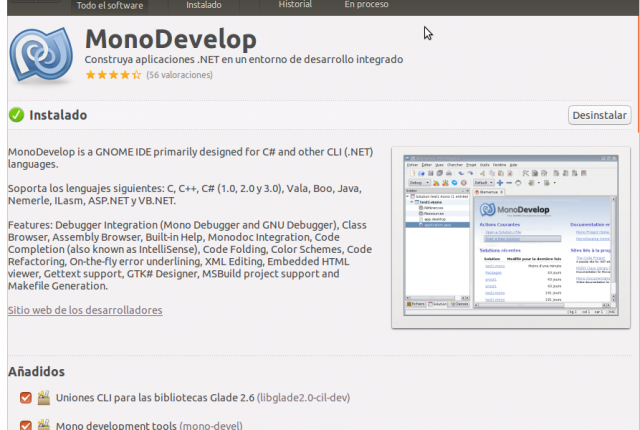This screenshot has width=640, height=430.
Task: Uncheck the libglade2.0-cil-dev add-on checkbox
Action: [26, 398]
